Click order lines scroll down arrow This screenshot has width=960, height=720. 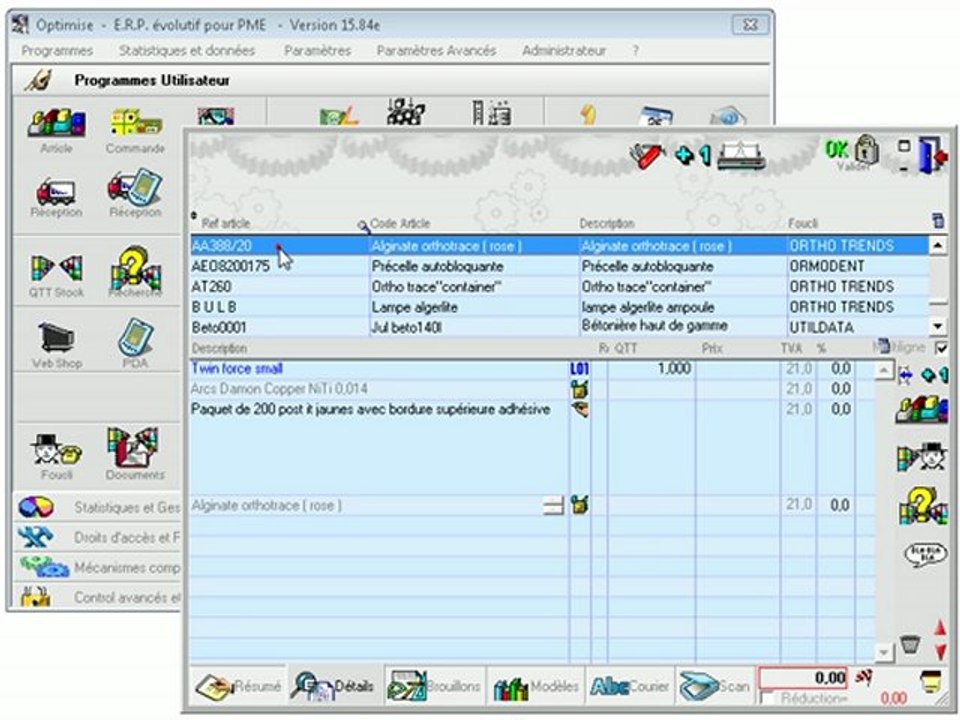pyautogui.click(x=883, y=652)
